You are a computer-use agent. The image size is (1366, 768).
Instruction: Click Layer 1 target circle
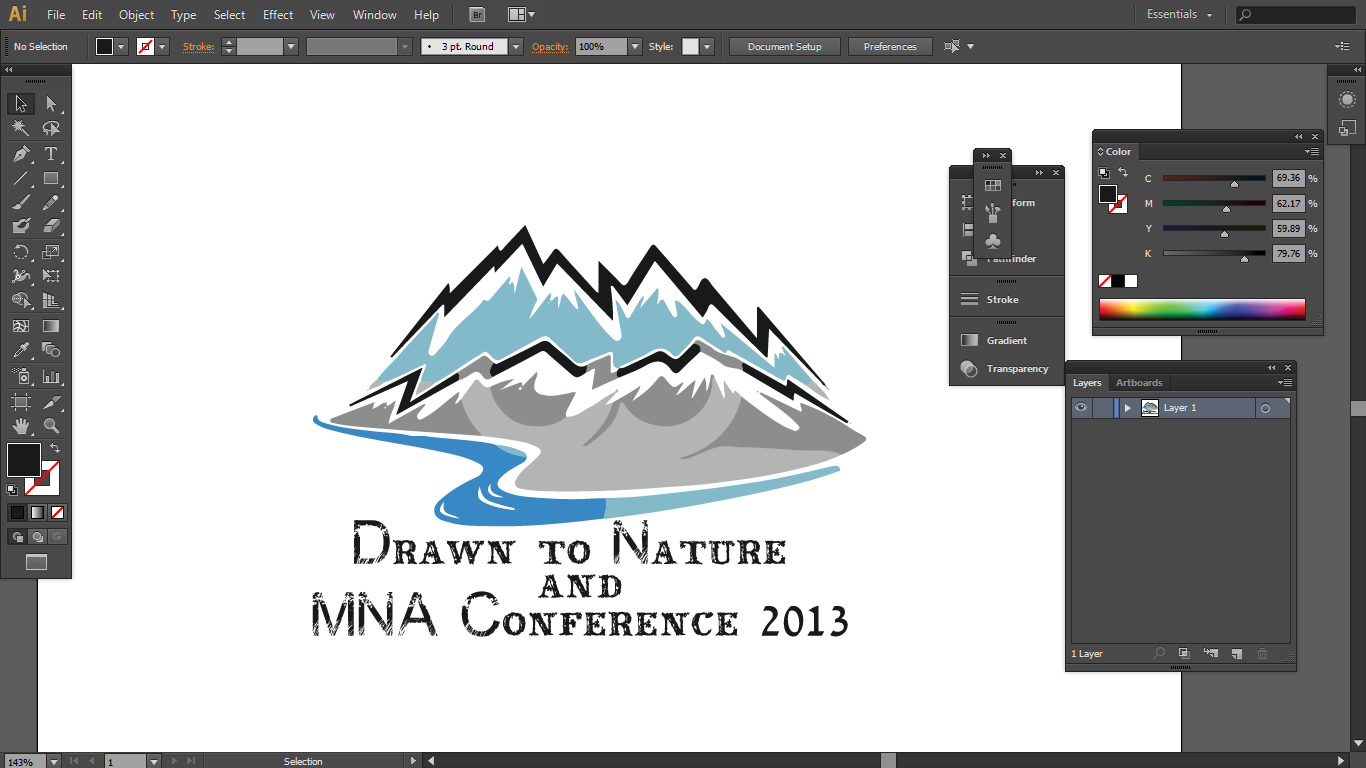click(1265, 408)
